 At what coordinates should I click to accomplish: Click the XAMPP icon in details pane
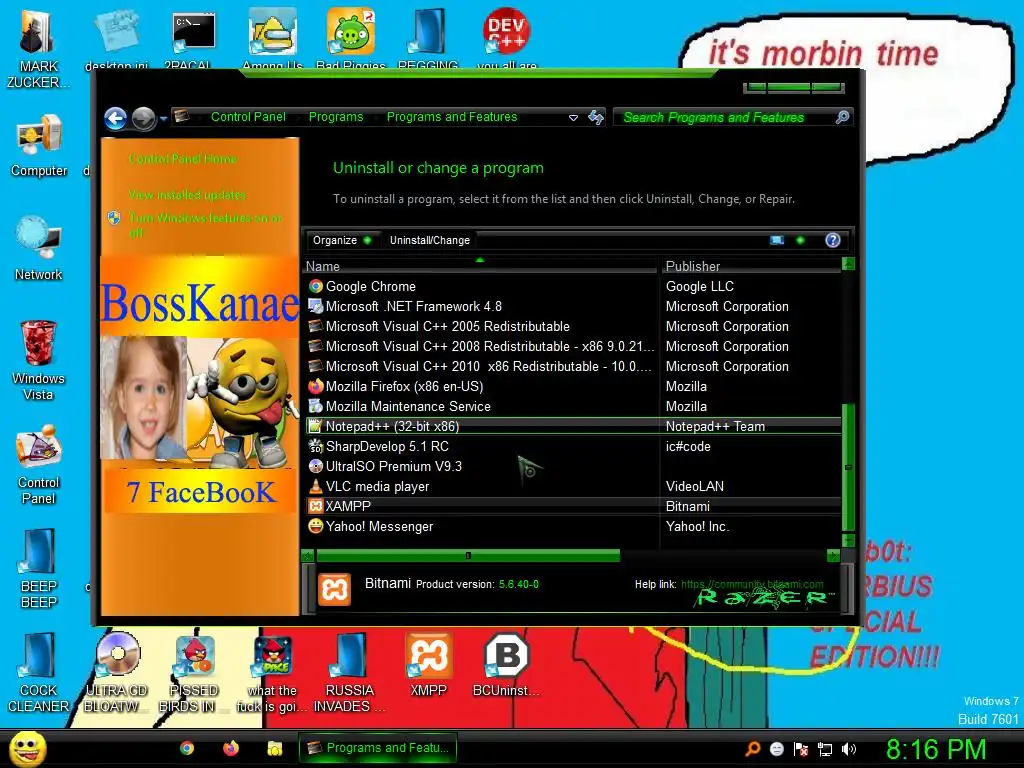(x=334, y=589)
